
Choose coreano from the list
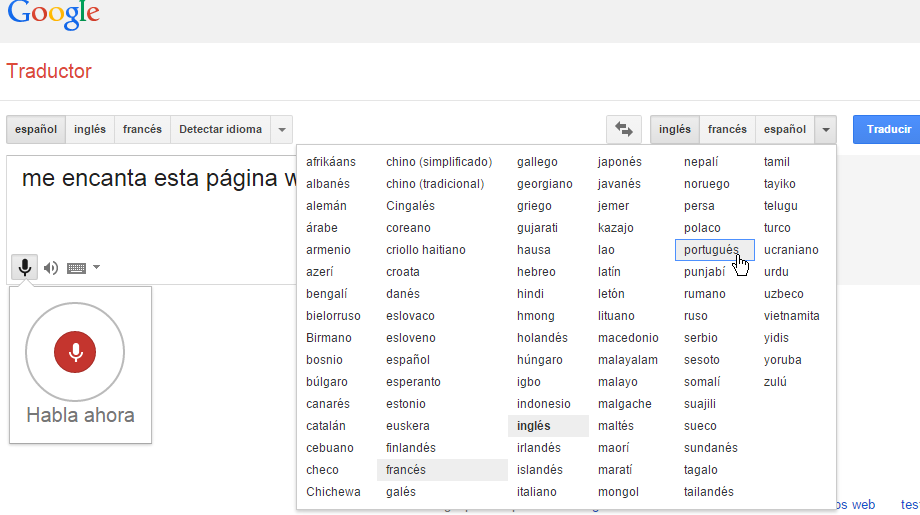(x=408, y=228)
